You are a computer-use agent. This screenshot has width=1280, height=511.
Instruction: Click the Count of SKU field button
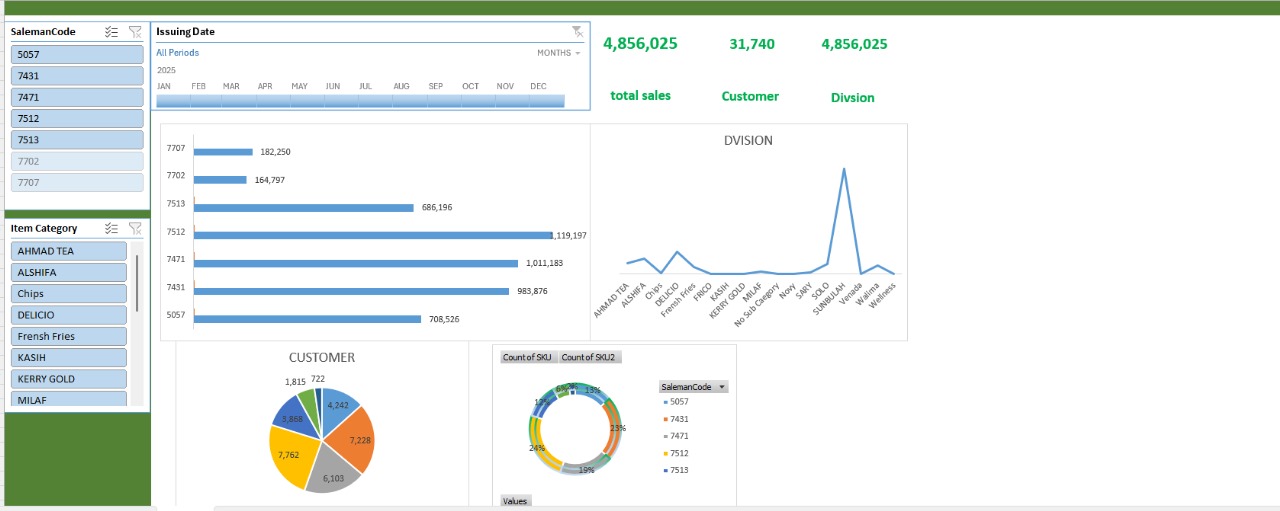point(527,357)
